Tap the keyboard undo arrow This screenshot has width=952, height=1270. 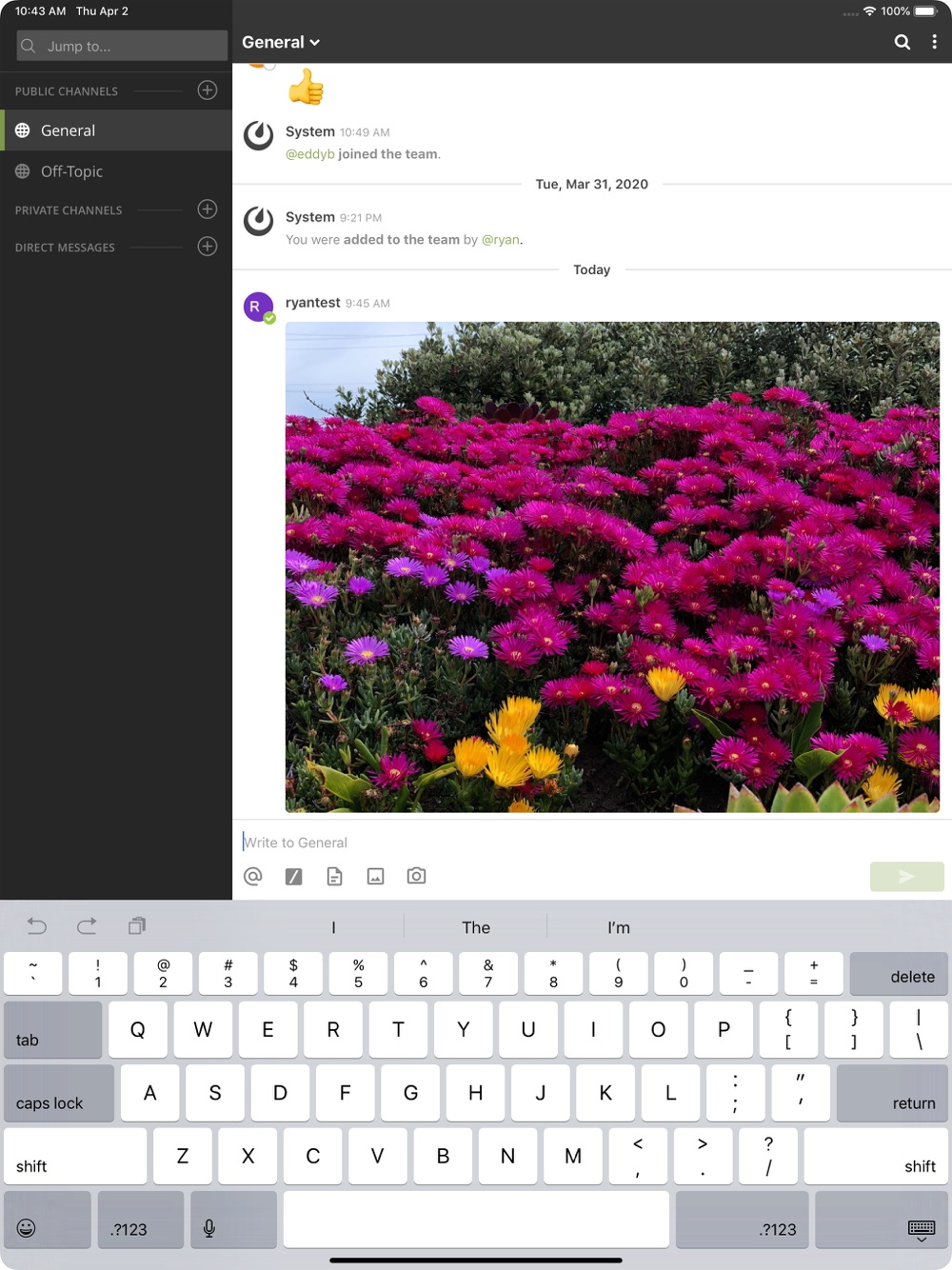[37, 925]
